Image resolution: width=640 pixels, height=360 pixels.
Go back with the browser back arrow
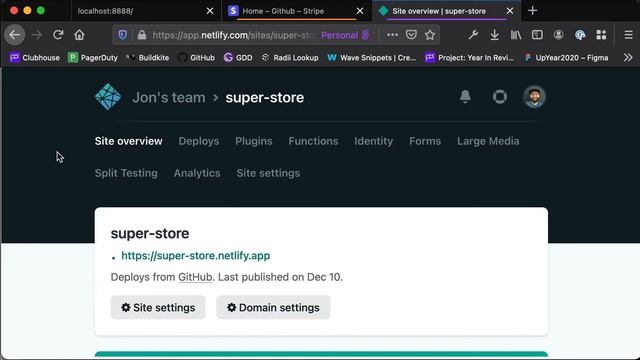pyautogui.click(x=15, y=35)
